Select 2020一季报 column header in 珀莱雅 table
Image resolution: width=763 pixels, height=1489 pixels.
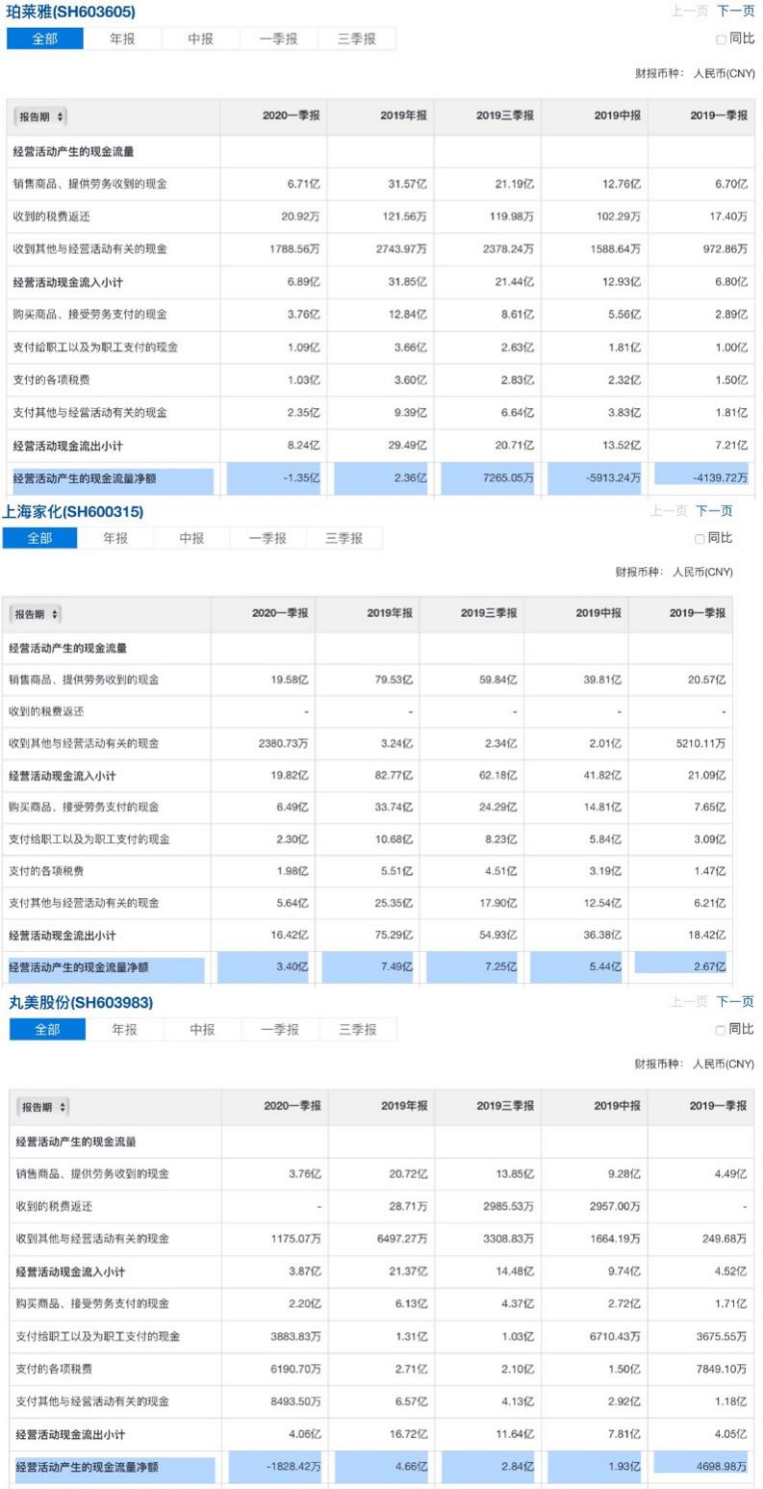click(291, 116)
